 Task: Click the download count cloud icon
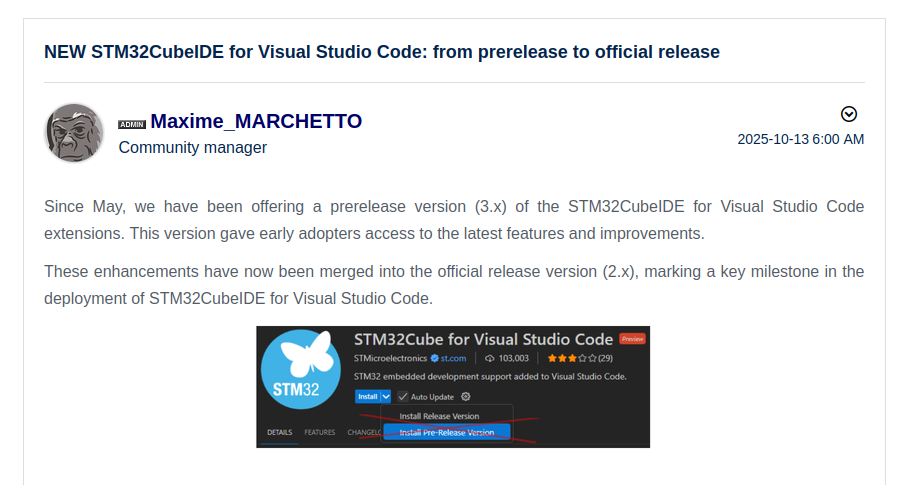(490, 358)
